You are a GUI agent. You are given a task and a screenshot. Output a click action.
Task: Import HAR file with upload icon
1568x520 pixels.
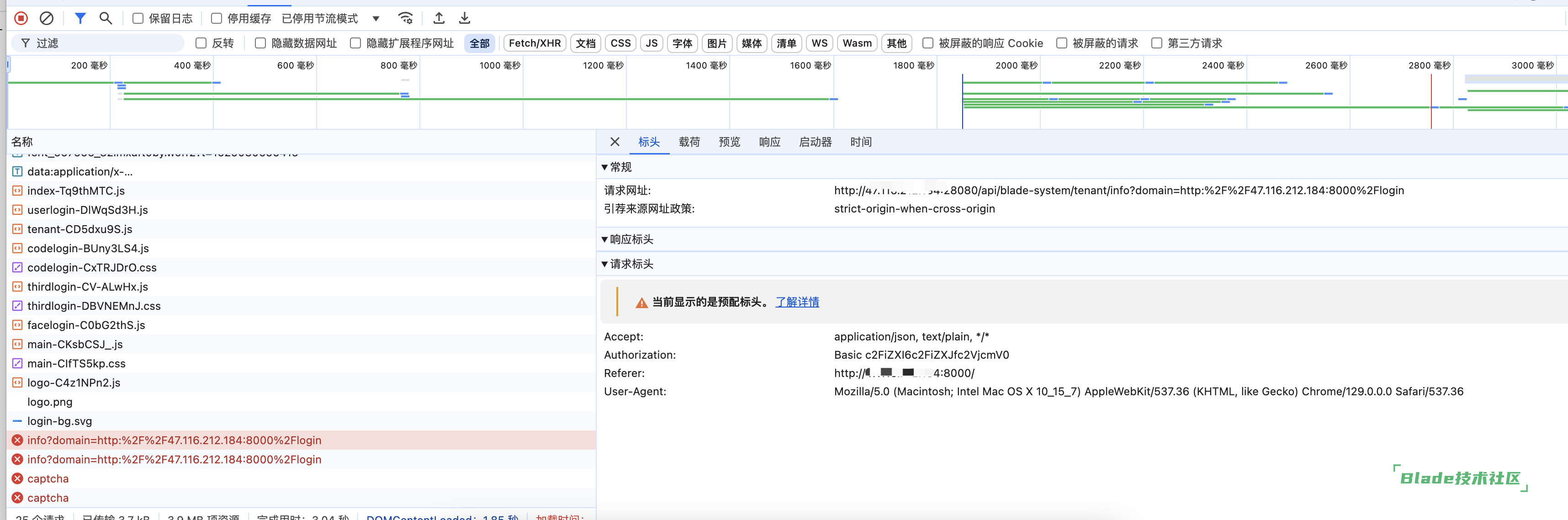tap(439, 18)
